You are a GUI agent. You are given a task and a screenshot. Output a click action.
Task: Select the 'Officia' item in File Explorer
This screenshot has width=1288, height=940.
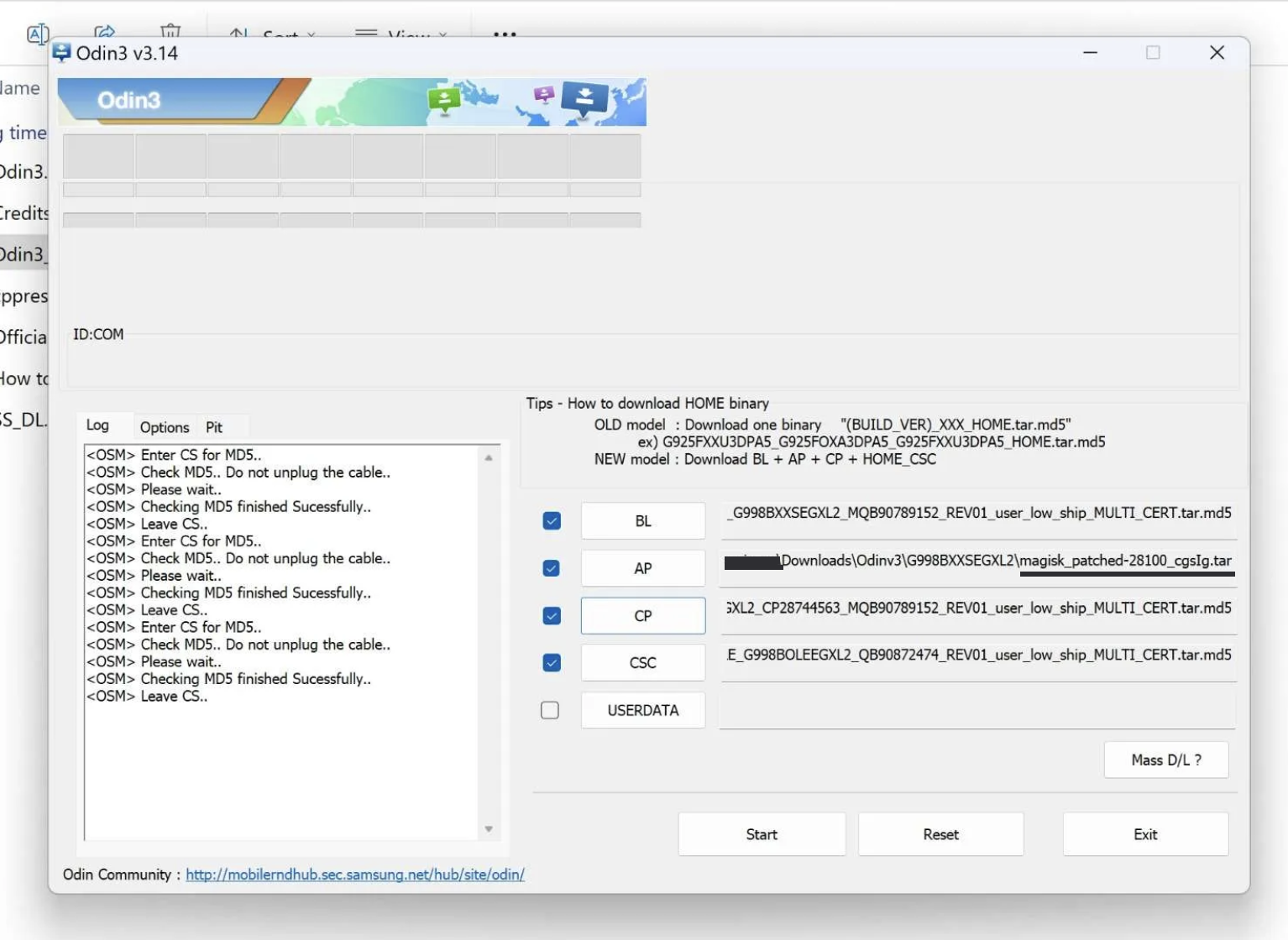tap(24, 337)
